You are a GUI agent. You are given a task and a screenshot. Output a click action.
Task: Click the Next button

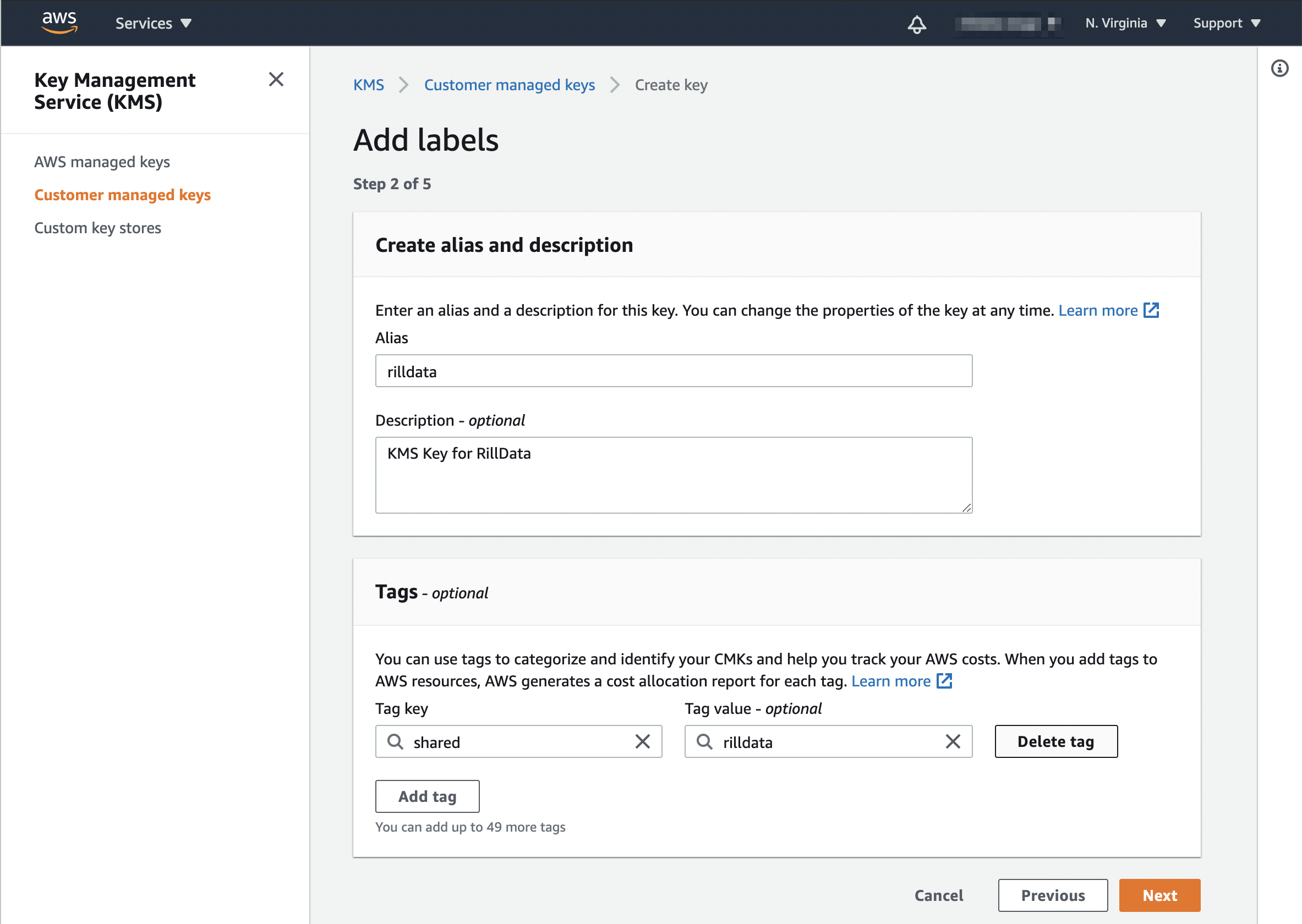pyautogui.click(x=1159, y=895)
